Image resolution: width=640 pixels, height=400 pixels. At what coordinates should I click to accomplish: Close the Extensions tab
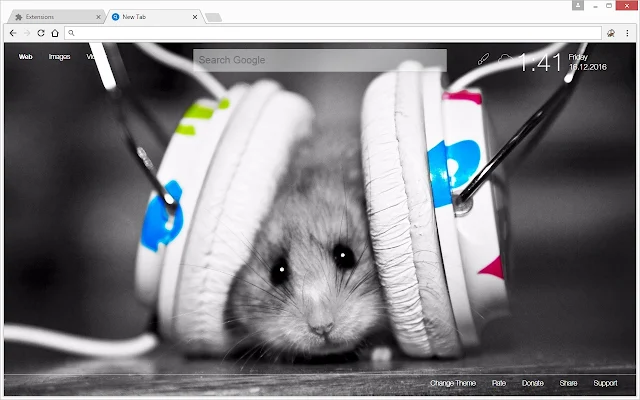98,17
